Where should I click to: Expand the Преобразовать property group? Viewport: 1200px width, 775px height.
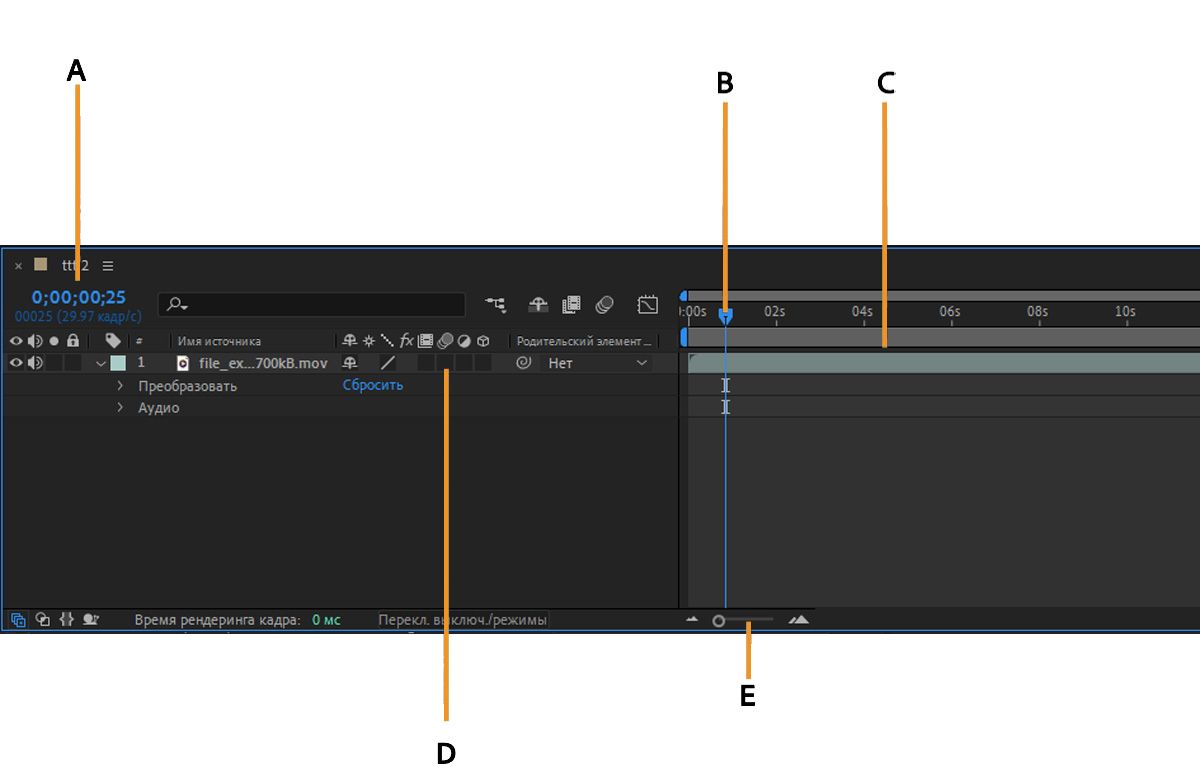(x=120, y=385)
